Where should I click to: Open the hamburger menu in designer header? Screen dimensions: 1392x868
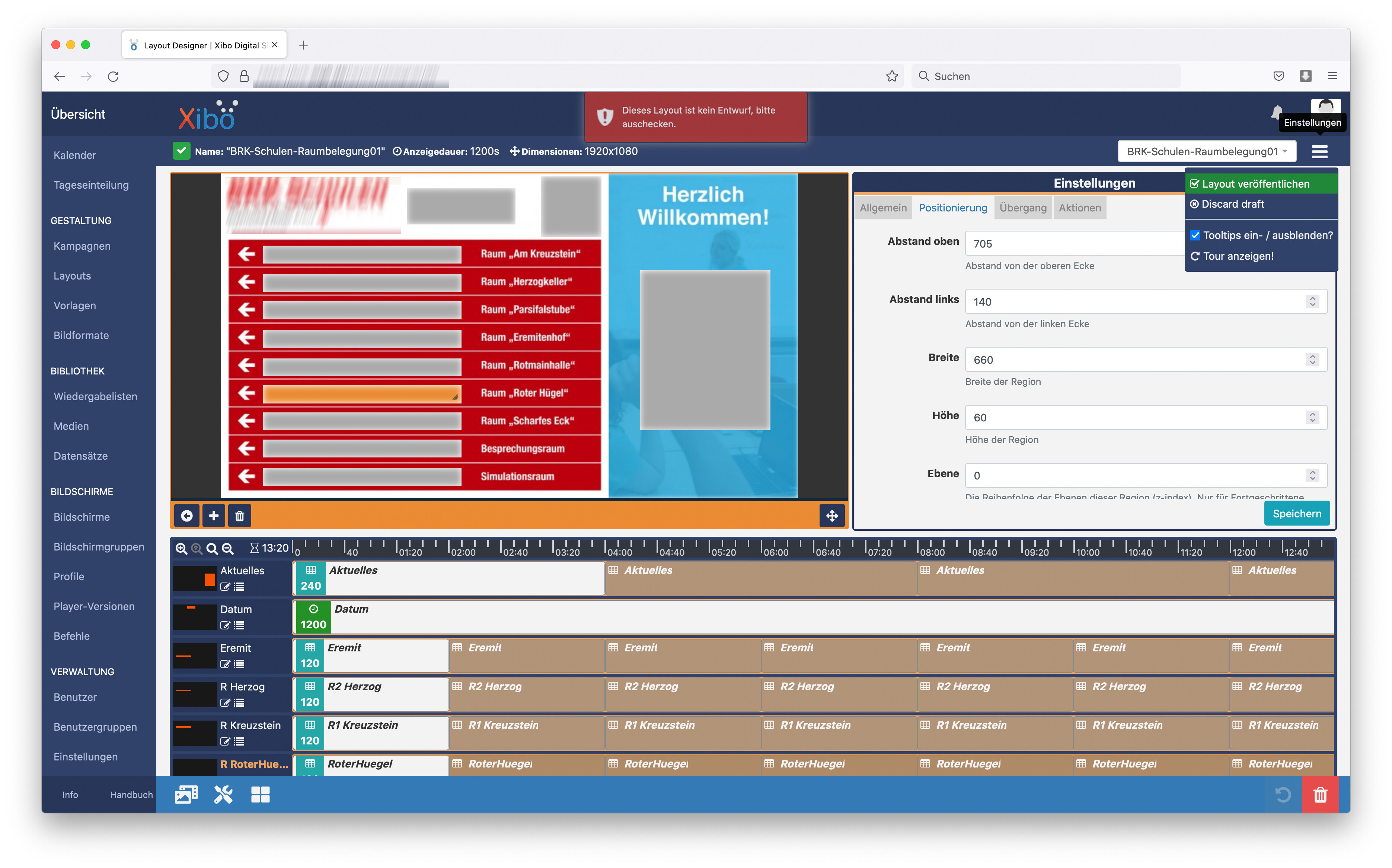1320,151
